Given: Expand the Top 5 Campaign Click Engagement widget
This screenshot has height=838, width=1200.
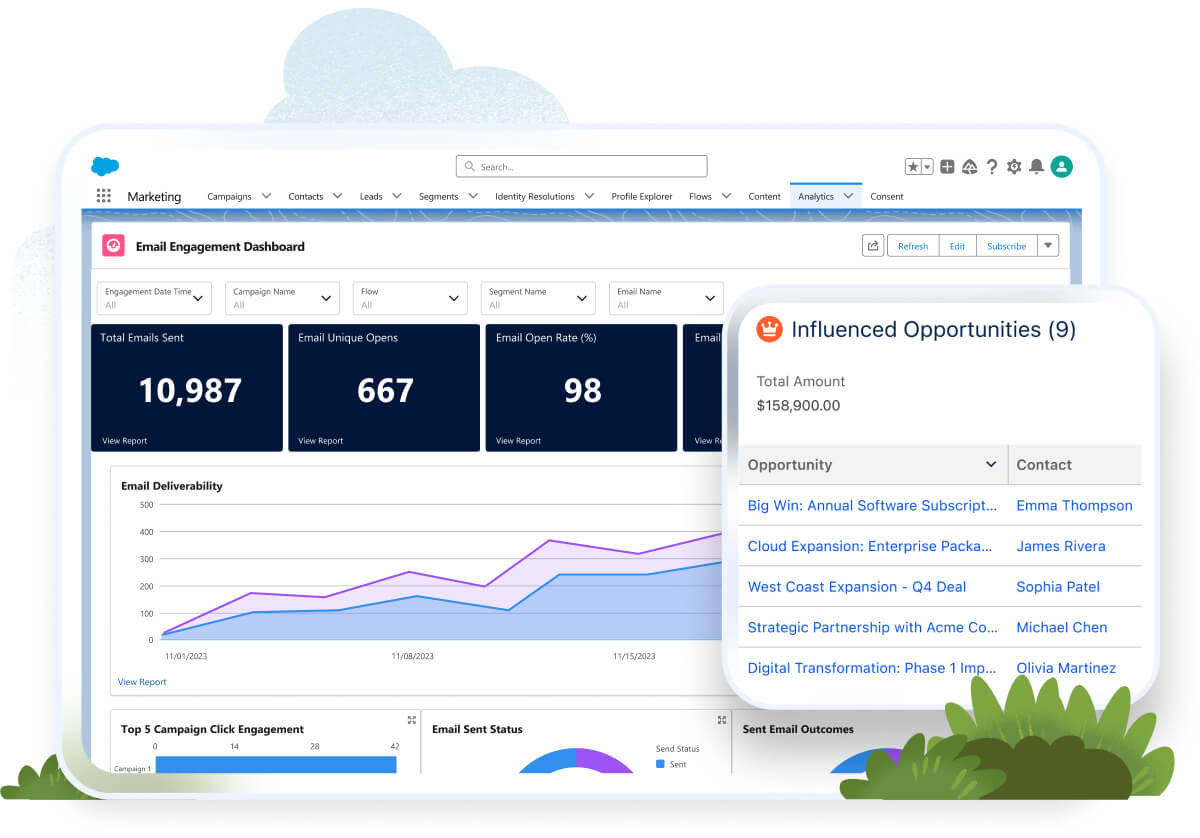Looking at the screenshot, I should (x=410, y=719).
